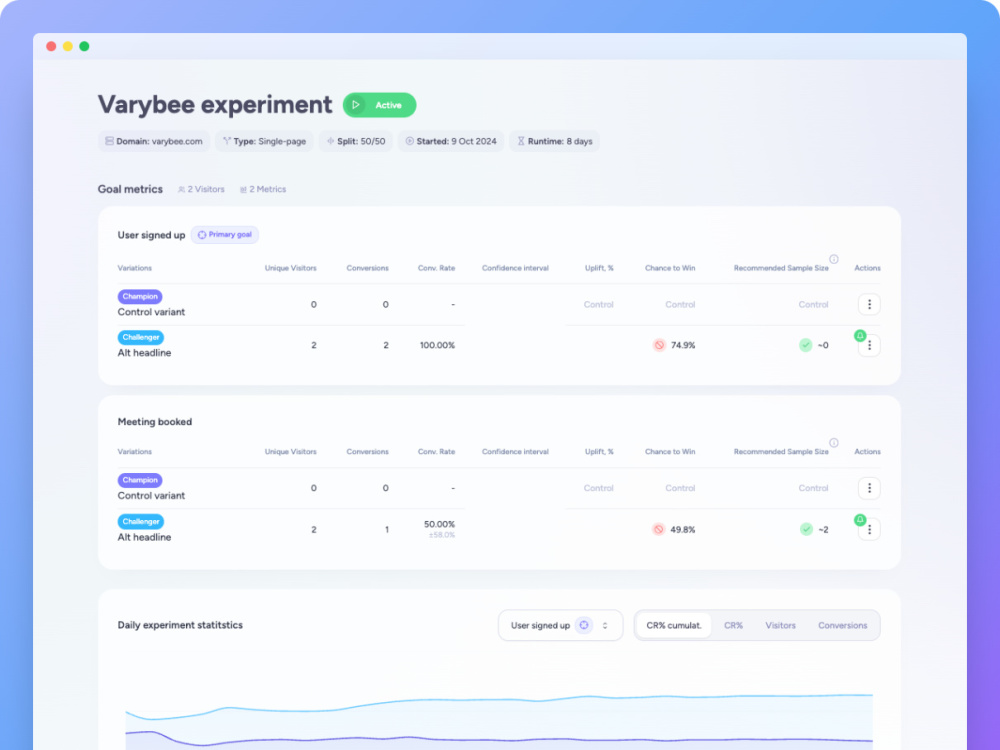Viewport: 1000px width, 750px height.
Task: Click the red no-win icon beside 74.9%
Action: pos(659,345)
